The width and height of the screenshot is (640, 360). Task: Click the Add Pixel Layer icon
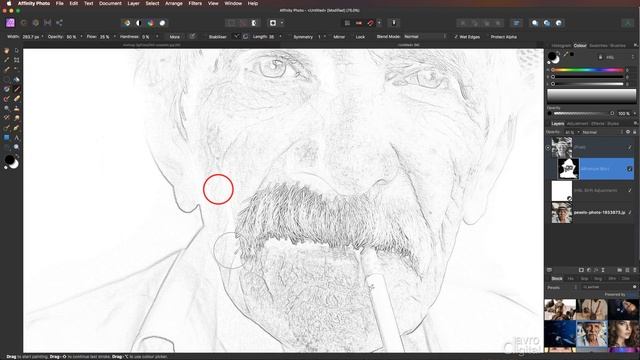pos(627,270)
